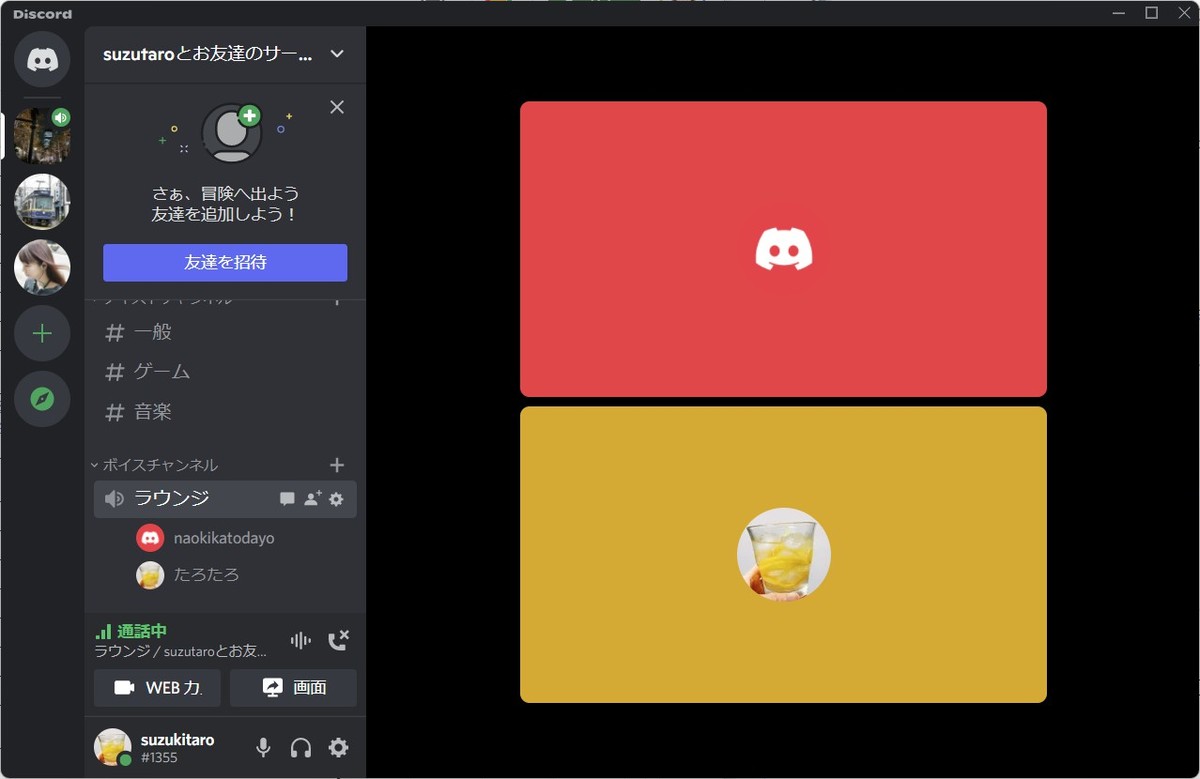Toggle noise suppression waveform icon

(x=300, y=641)
